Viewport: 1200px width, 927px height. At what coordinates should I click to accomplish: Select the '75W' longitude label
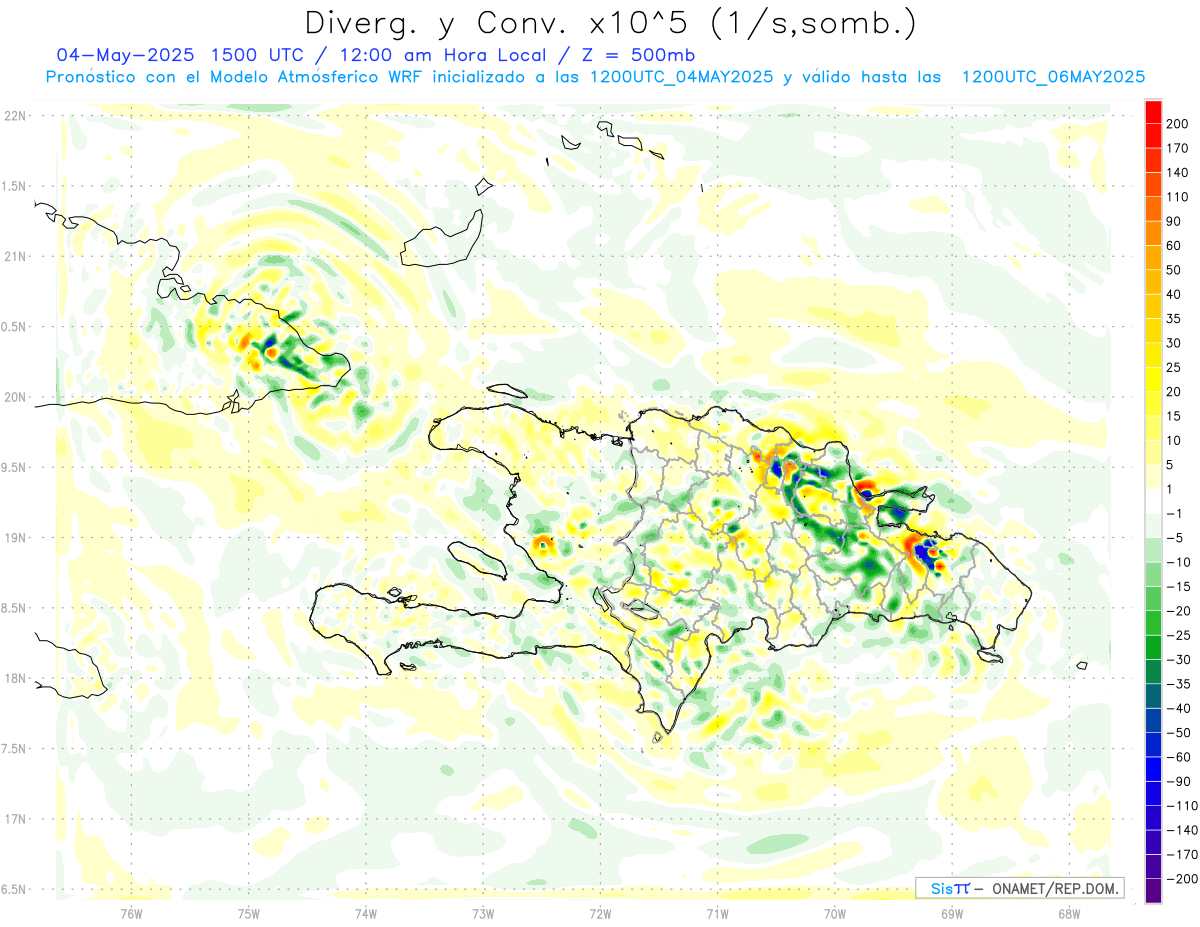[248, 913]
